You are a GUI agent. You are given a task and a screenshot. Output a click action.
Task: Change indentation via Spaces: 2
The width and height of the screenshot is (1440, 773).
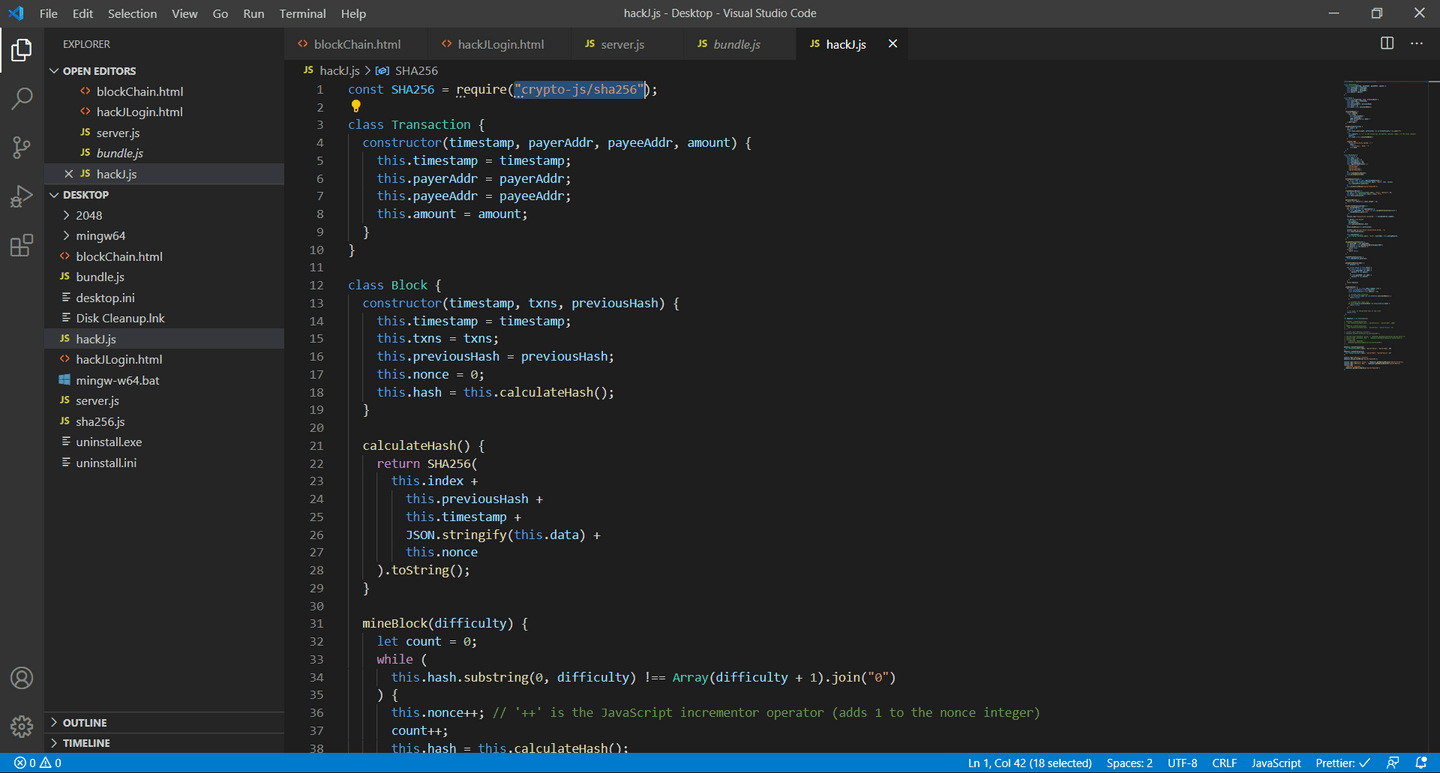coord(1129,763)
